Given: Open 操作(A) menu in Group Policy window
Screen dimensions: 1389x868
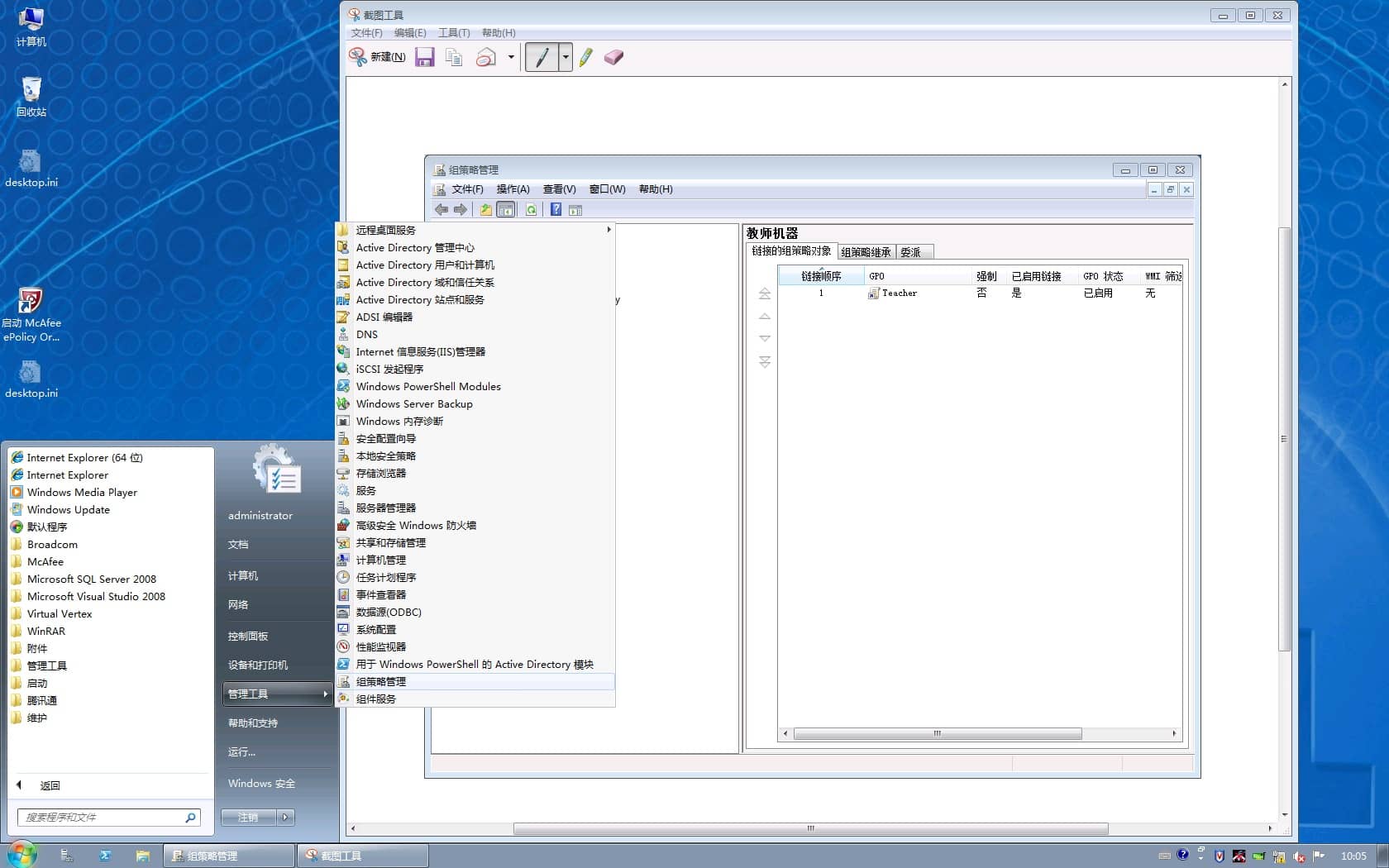Looking at the screenshot, I should point(513,189).
